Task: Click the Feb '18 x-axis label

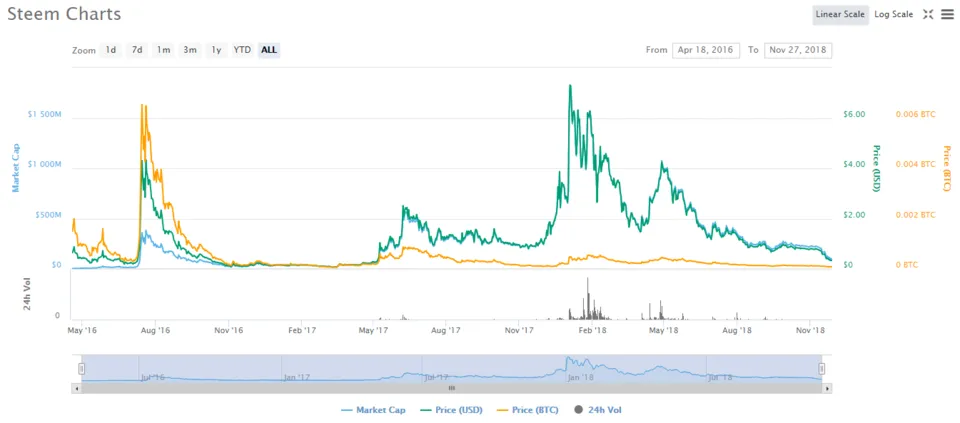Action: [x=593, y=331]
